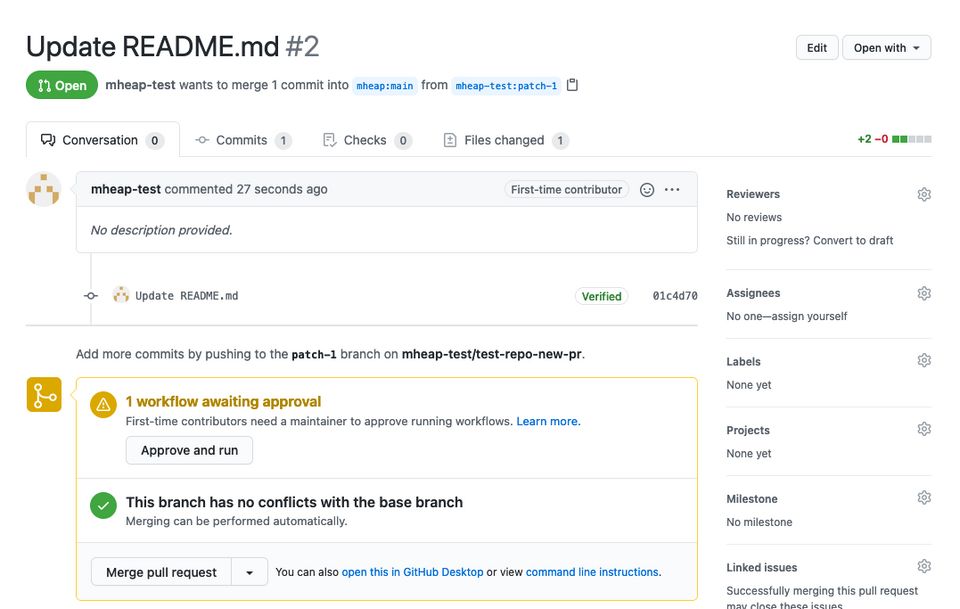The width and height of the screenshot is (960, 609).
Task: Click the No description provided text
Action: coord(162,230)
